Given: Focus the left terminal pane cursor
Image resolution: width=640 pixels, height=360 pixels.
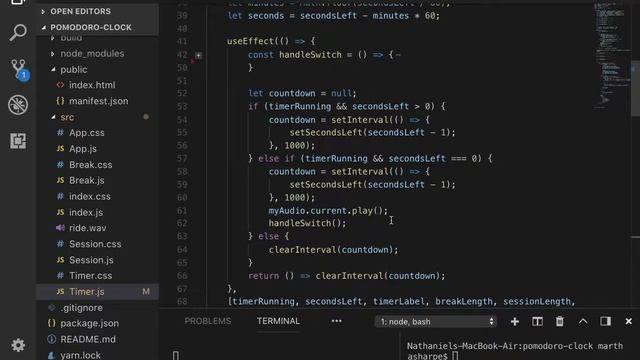Looking at the screenshot, I should click(176, 356).
